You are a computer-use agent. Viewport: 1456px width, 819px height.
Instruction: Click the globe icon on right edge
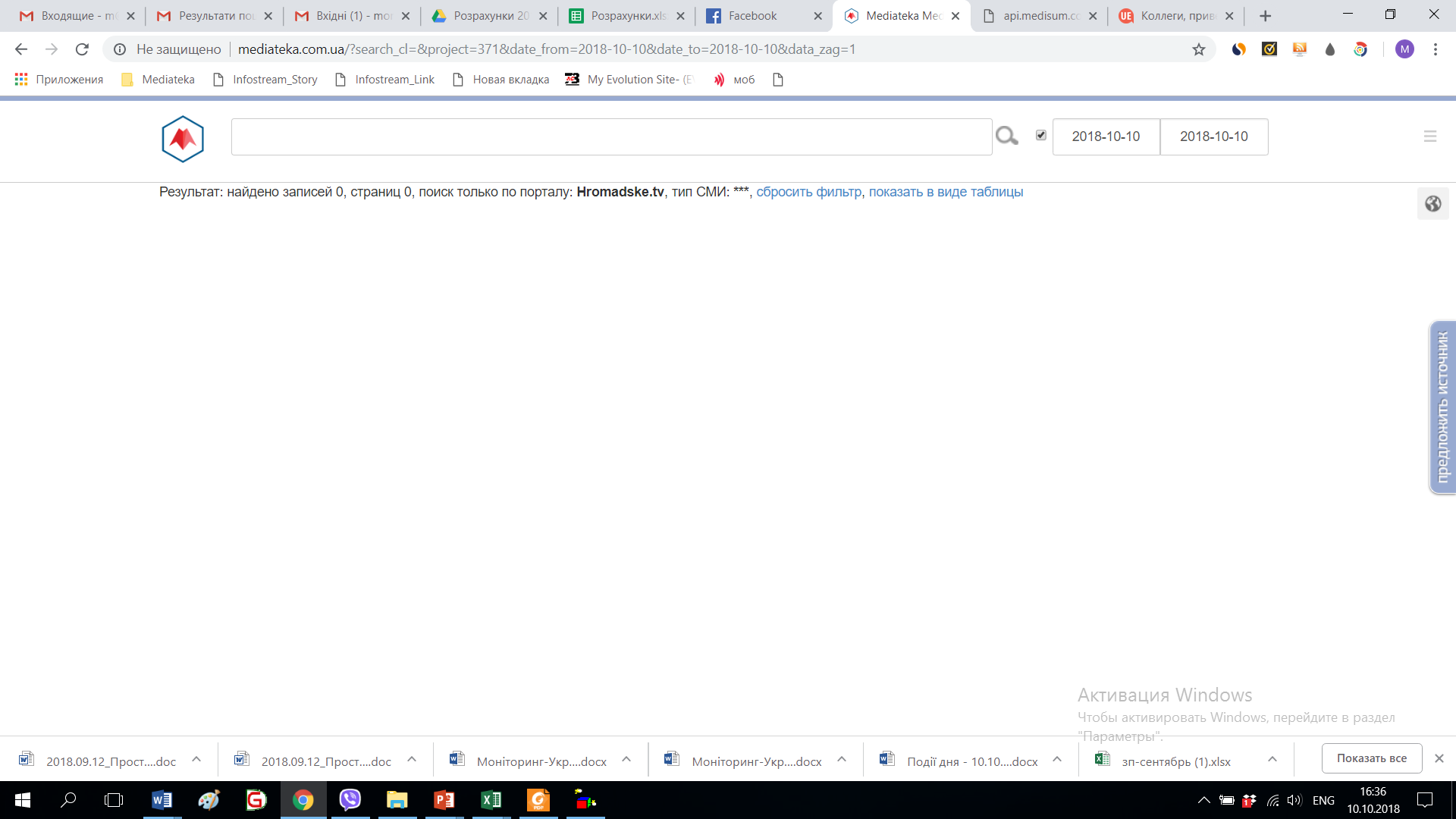1432,203
